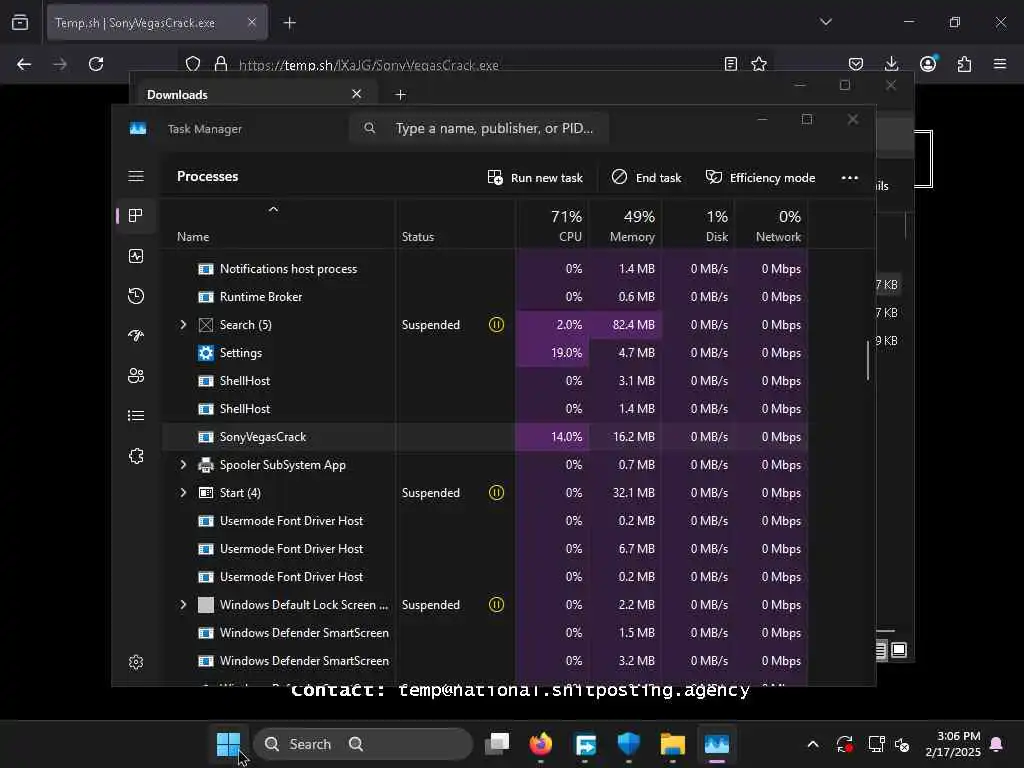This screenshot has width=1024, height=768.
Task: Open the App history page icon
Action: (x=136, y=296)
